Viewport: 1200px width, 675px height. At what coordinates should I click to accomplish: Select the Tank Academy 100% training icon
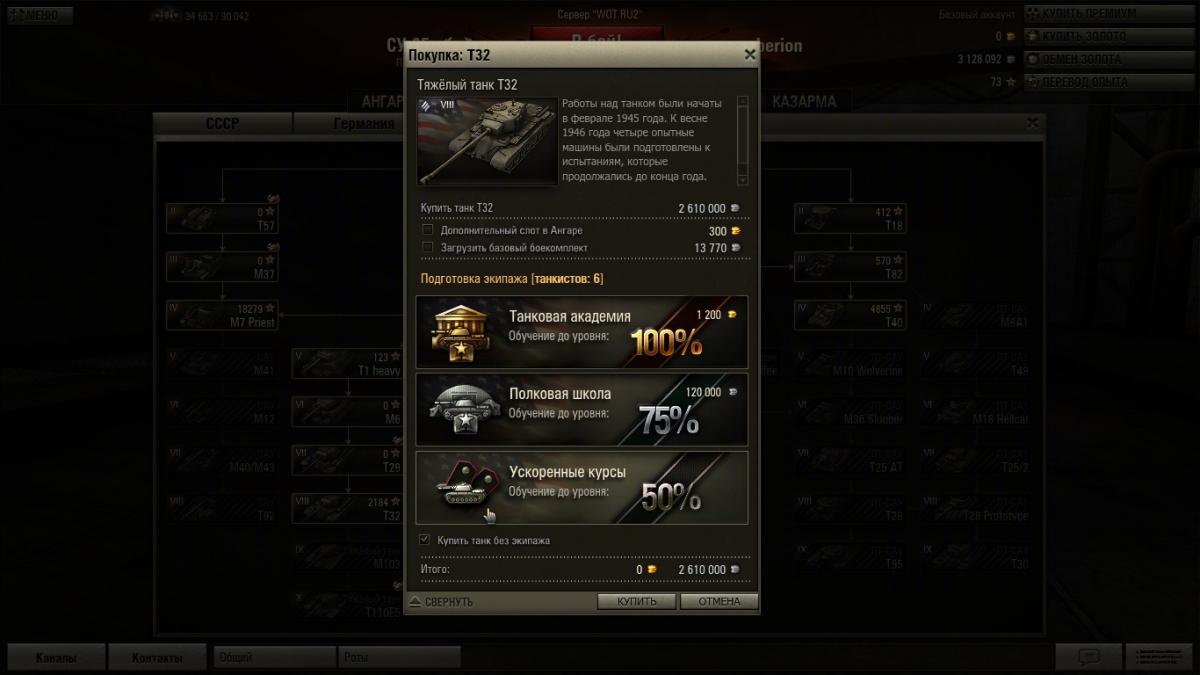coord(459,333)
